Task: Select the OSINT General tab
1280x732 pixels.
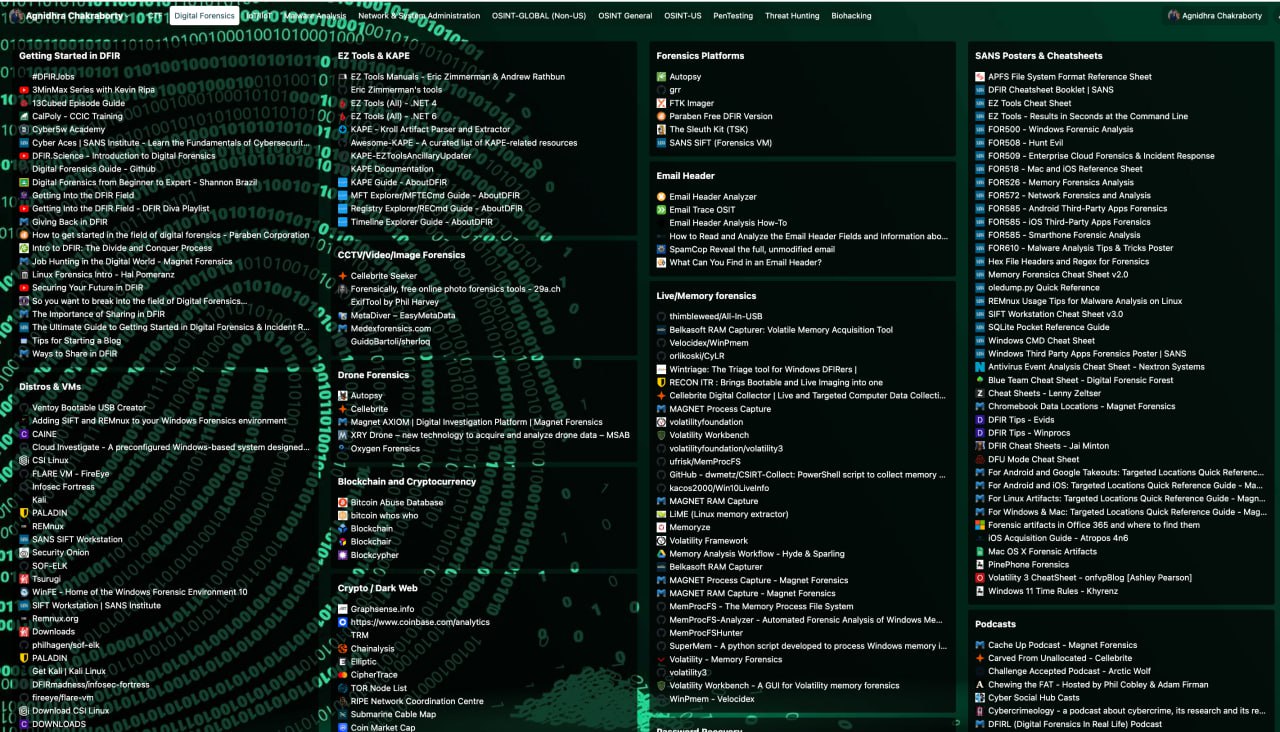Action: coord(624,16)
